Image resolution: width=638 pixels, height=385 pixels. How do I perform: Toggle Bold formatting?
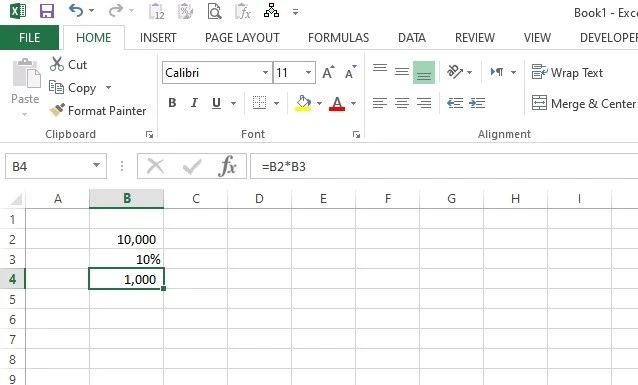[x=172, y=103]
